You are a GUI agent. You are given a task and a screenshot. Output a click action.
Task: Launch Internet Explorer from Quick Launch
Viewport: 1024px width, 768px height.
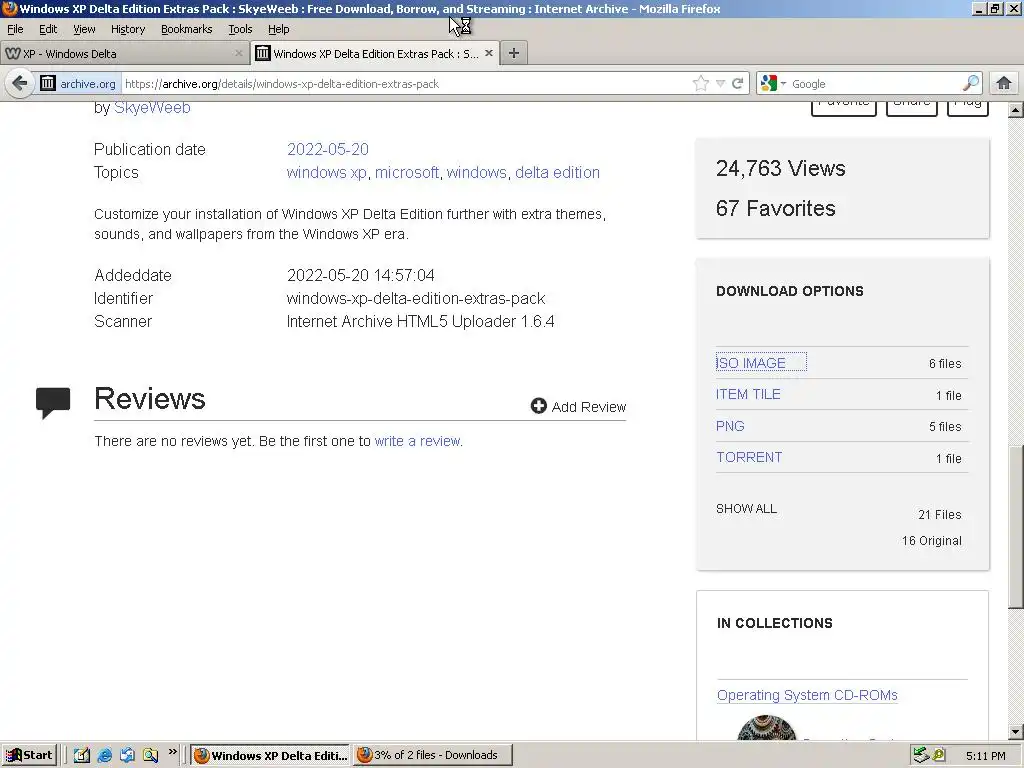click(x=104, y=756)
